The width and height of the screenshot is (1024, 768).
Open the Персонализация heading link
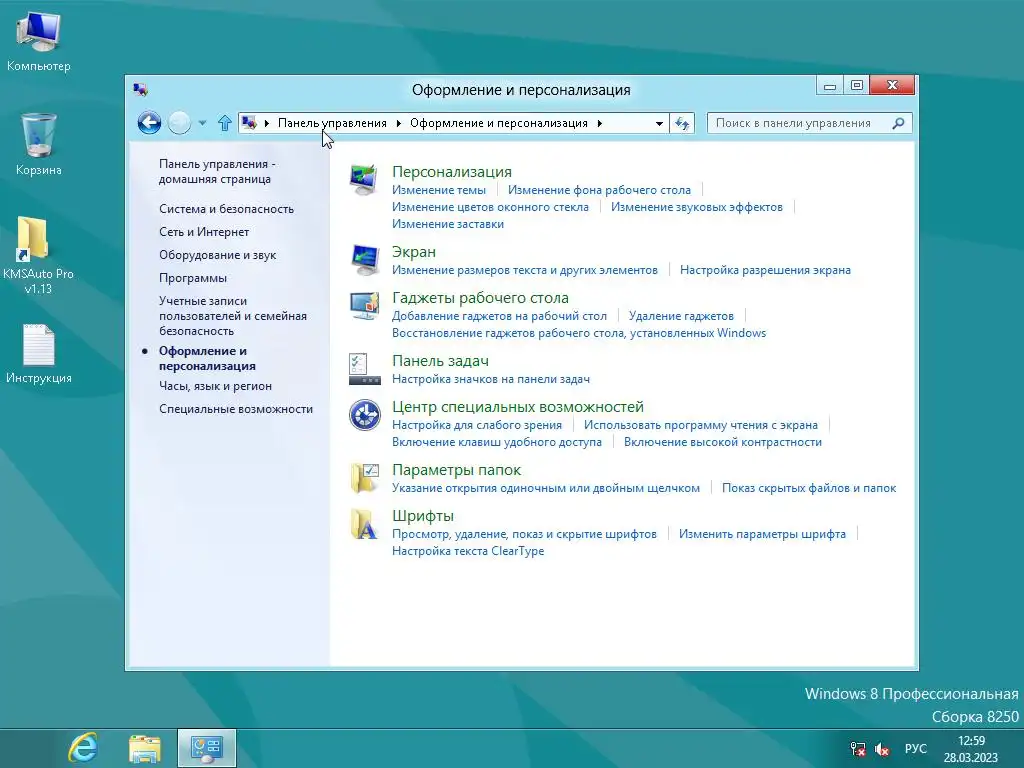pyautogui.click(x=452, y=172)
